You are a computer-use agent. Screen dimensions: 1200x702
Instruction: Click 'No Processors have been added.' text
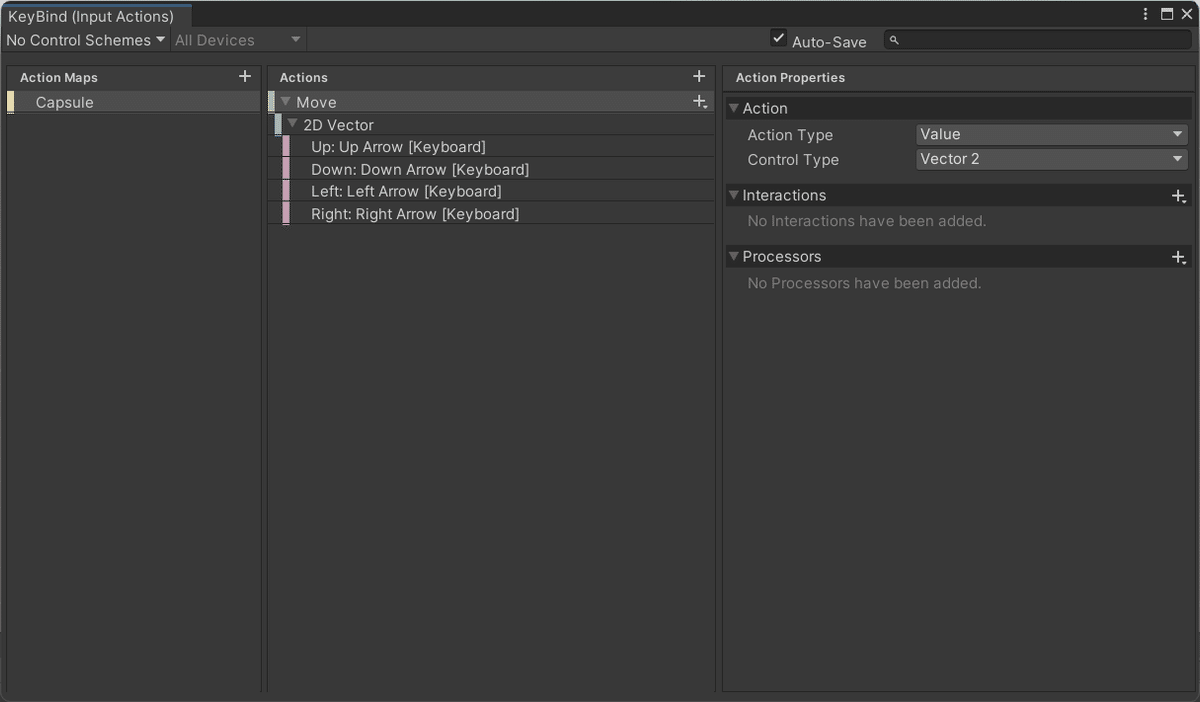[865, 283]
